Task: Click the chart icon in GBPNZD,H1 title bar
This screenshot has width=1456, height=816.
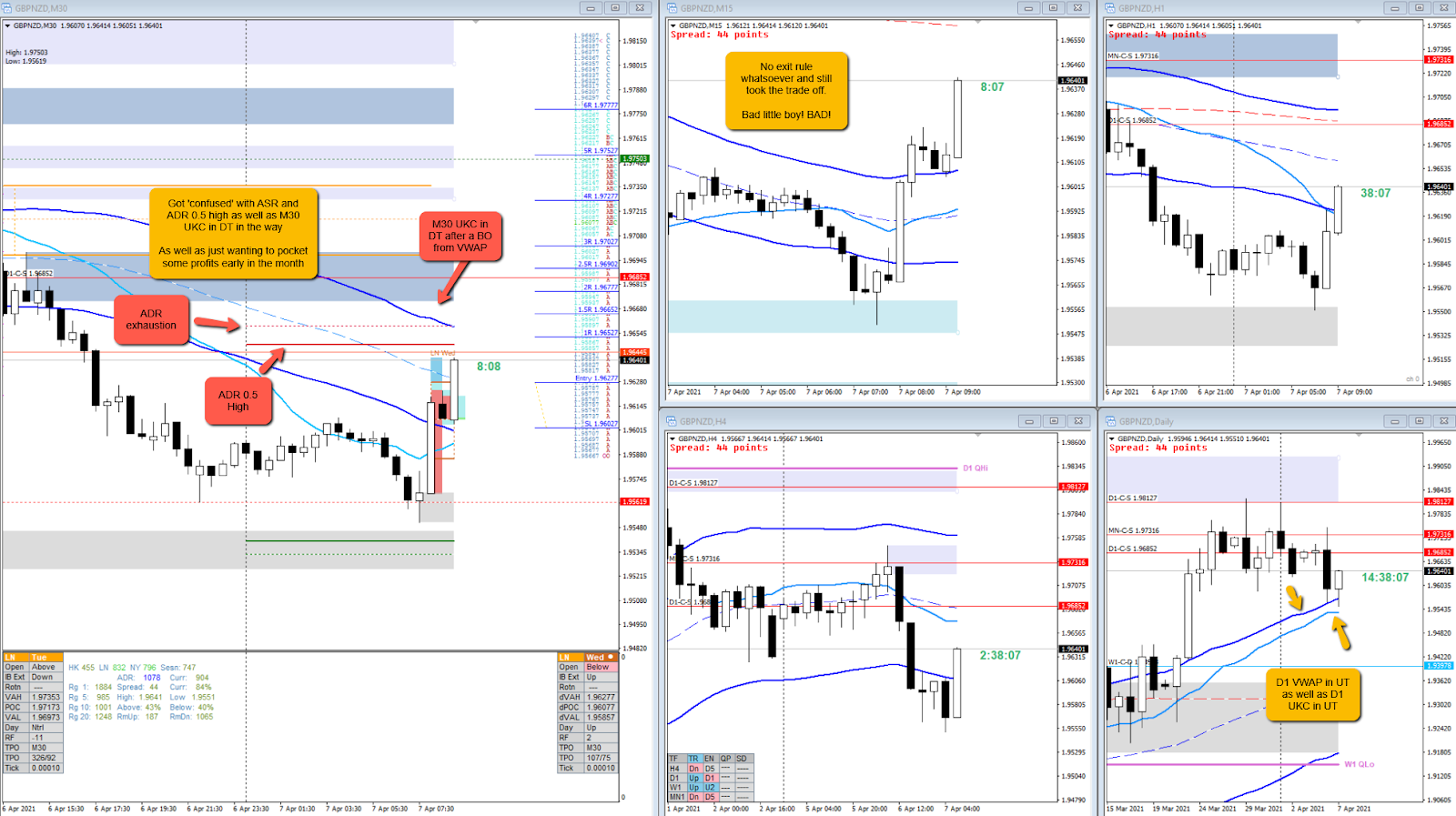Action: pos(1109,8)
